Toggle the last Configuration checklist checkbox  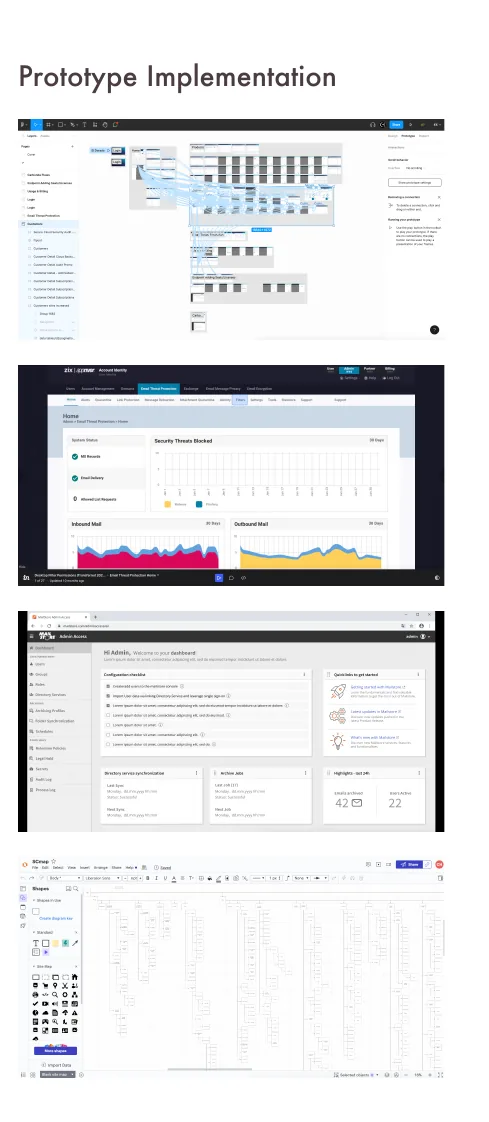click(108, 745)
